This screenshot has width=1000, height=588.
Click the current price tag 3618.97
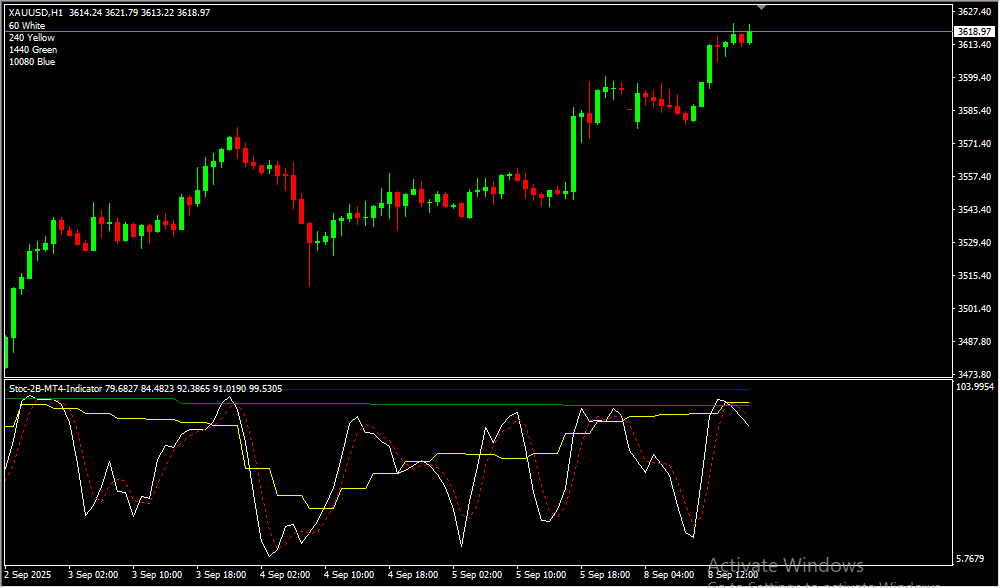[x=973, y=32]
